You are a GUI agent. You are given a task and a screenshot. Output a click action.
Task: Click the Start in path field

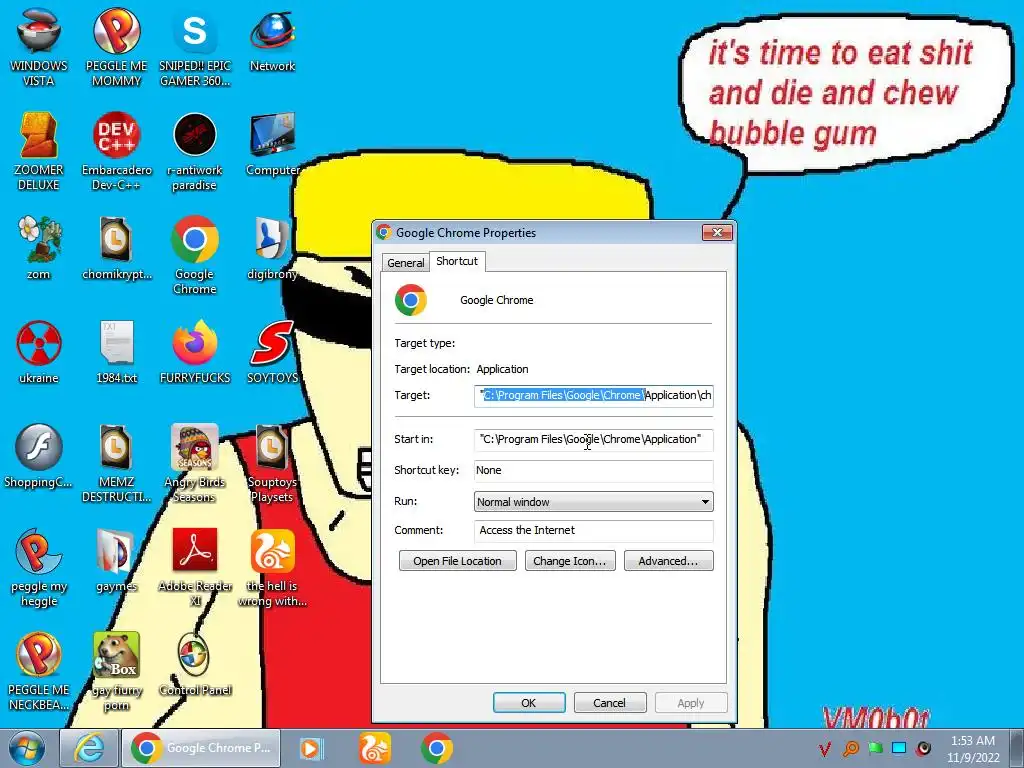[594, 440]
